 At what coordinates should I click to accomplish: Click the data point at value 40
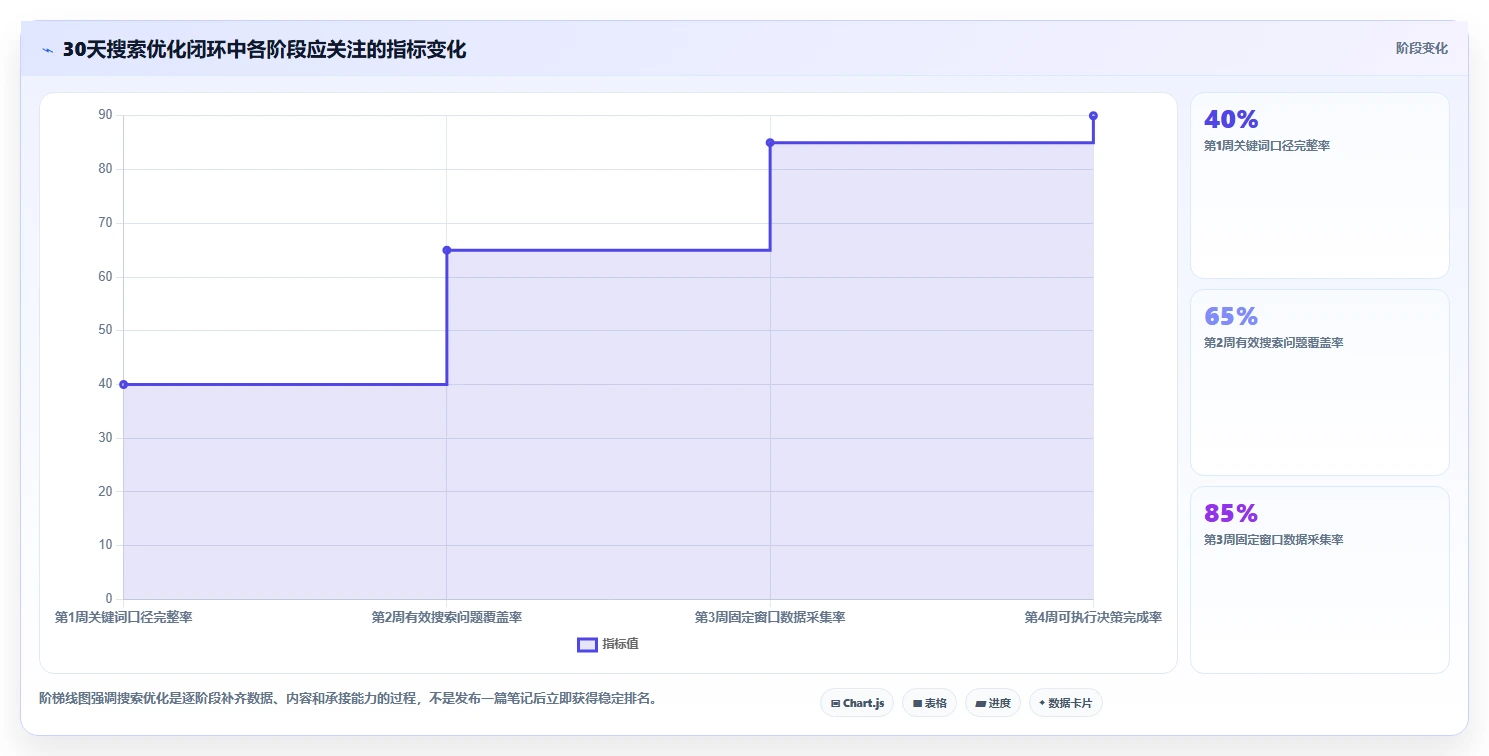(x=123, y=384)
